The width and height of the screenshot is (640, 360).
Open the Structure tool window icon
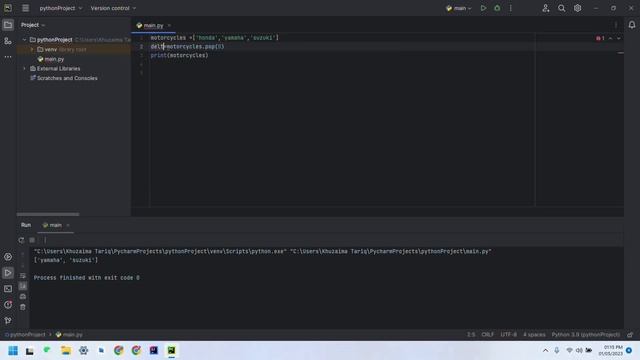click(8, 41)
